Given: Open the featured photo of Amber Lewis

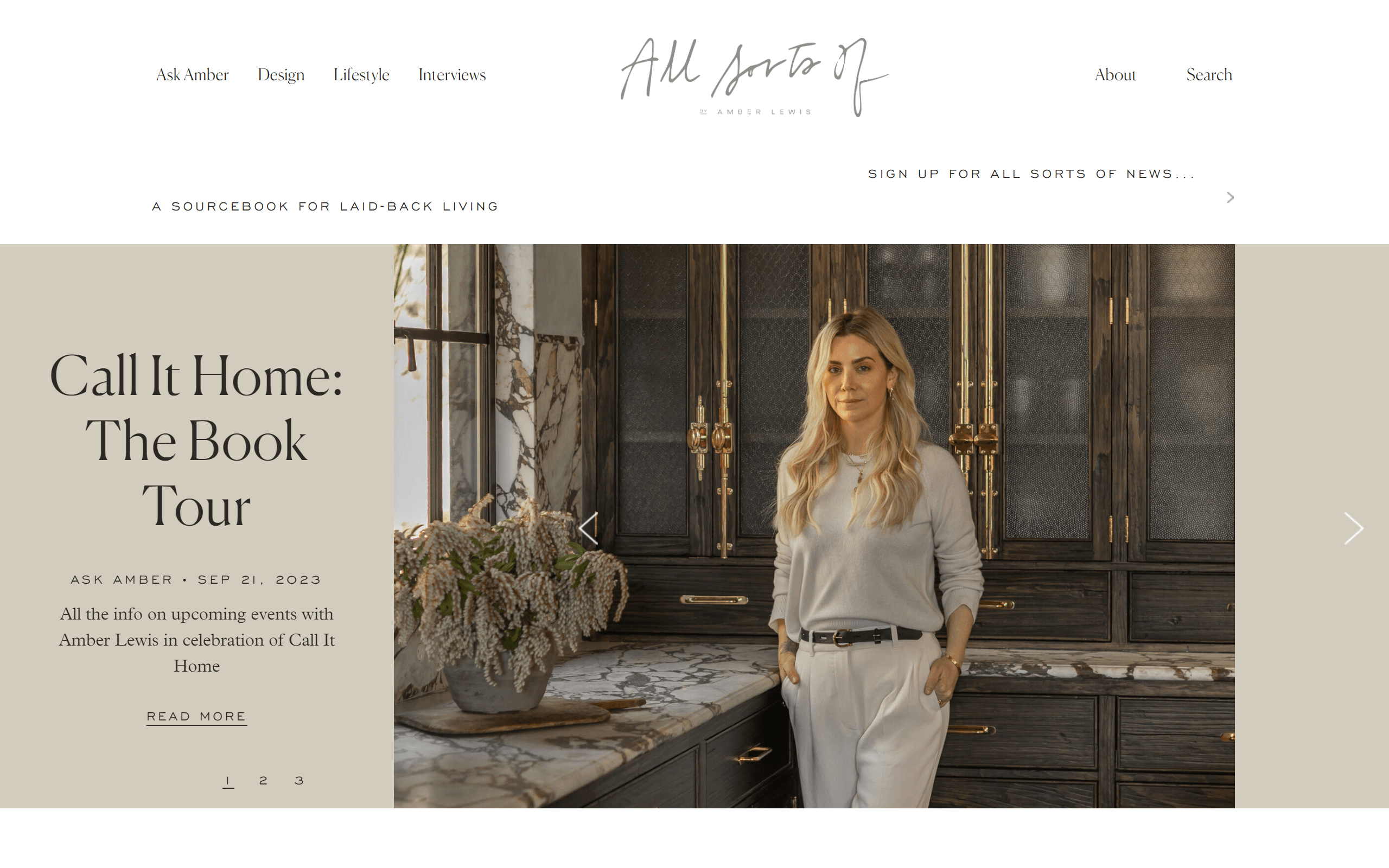Looking at the screenshot, I should click(814, 526).
